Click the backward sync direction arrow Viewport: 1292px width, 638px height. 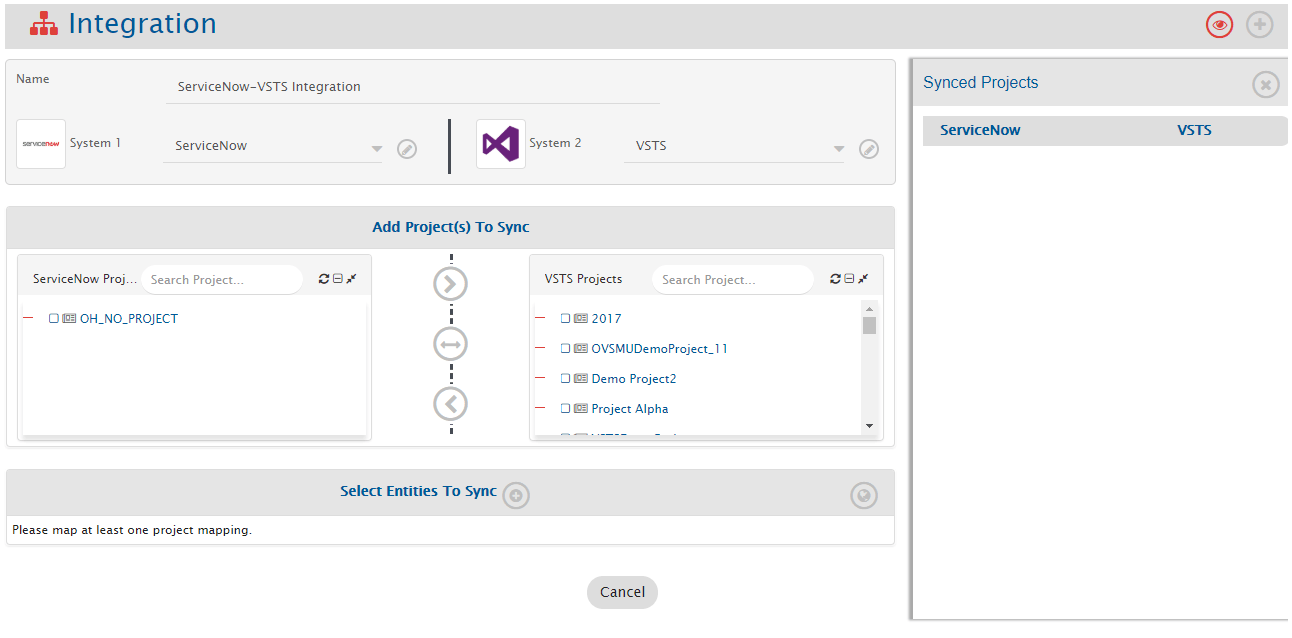[x=450, y=404]
